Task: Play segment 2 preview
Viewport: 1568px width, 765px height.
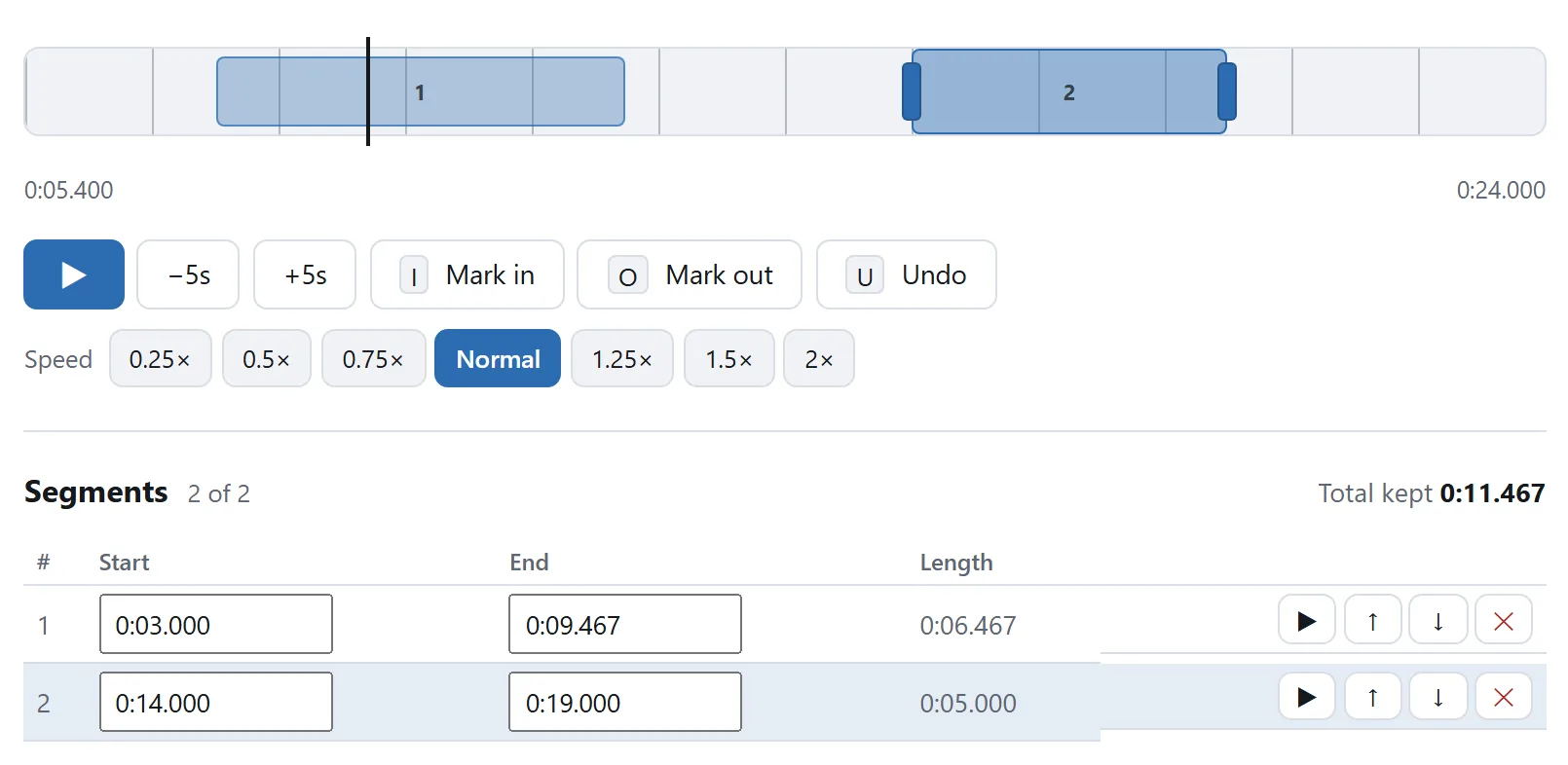Action: coord(1306,697)
